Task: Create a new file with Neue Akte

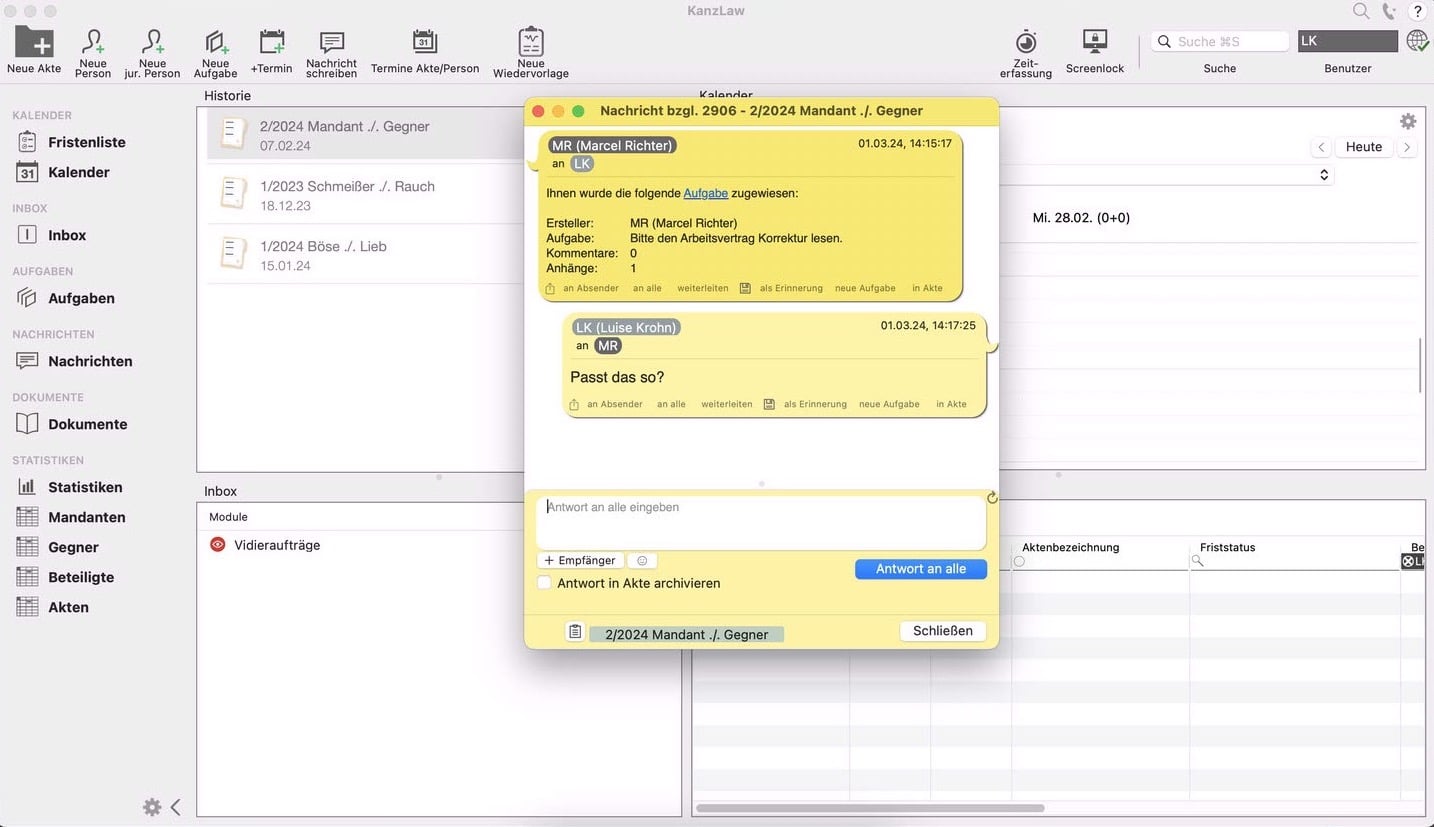Action: coord(34,51)
